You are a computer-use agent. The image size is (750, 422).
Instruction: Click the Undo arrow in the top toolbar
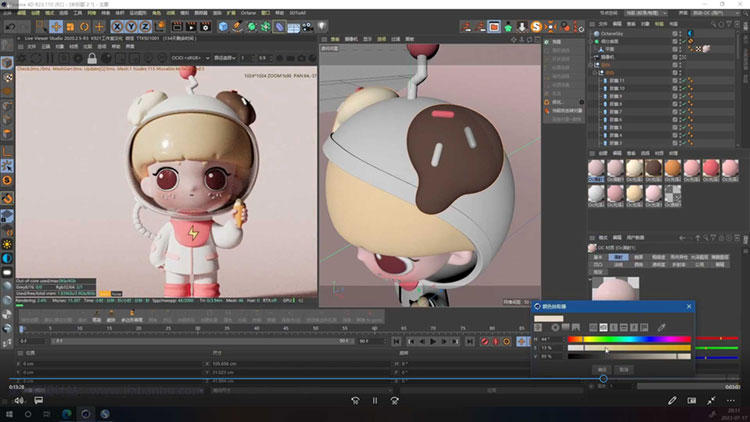9,26
